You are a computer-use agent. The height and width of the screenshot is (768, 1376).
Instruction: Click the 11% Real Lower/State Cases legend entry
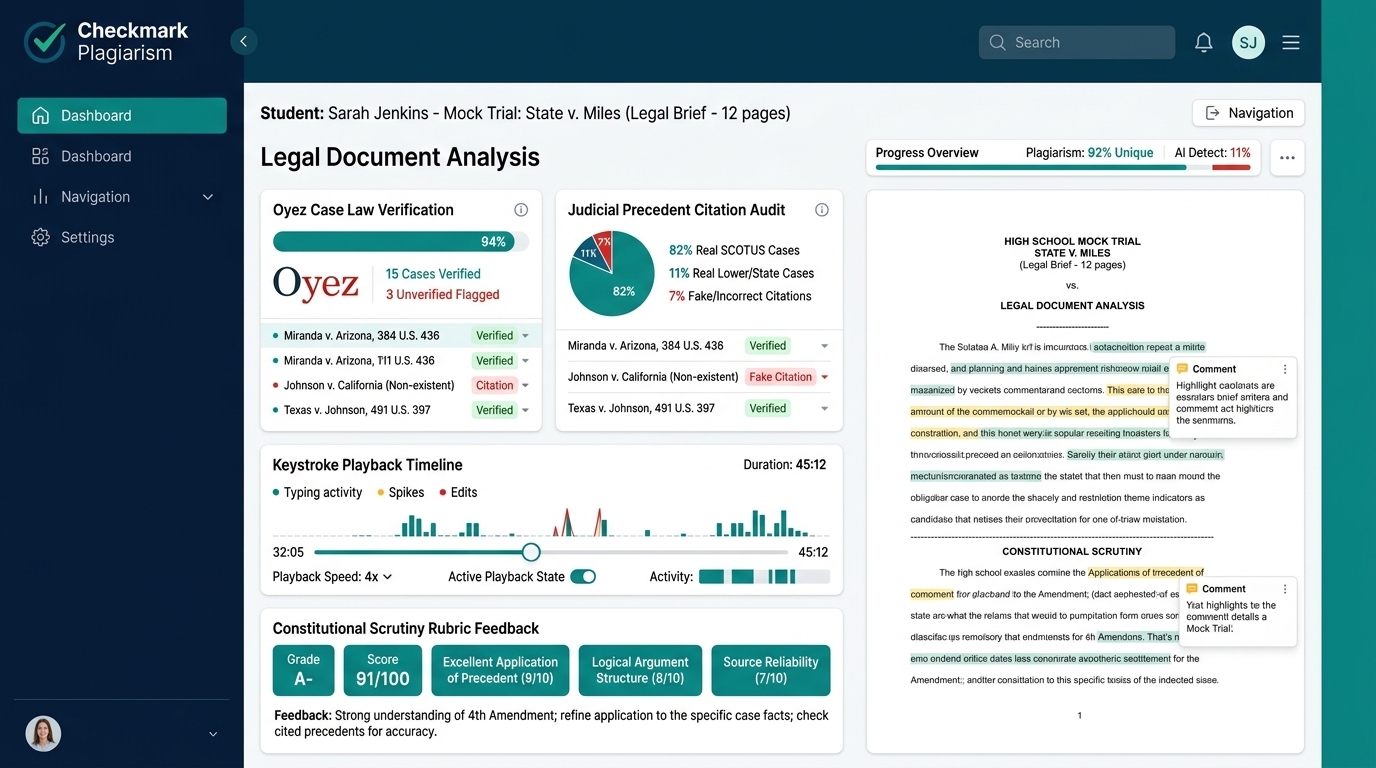741,273
